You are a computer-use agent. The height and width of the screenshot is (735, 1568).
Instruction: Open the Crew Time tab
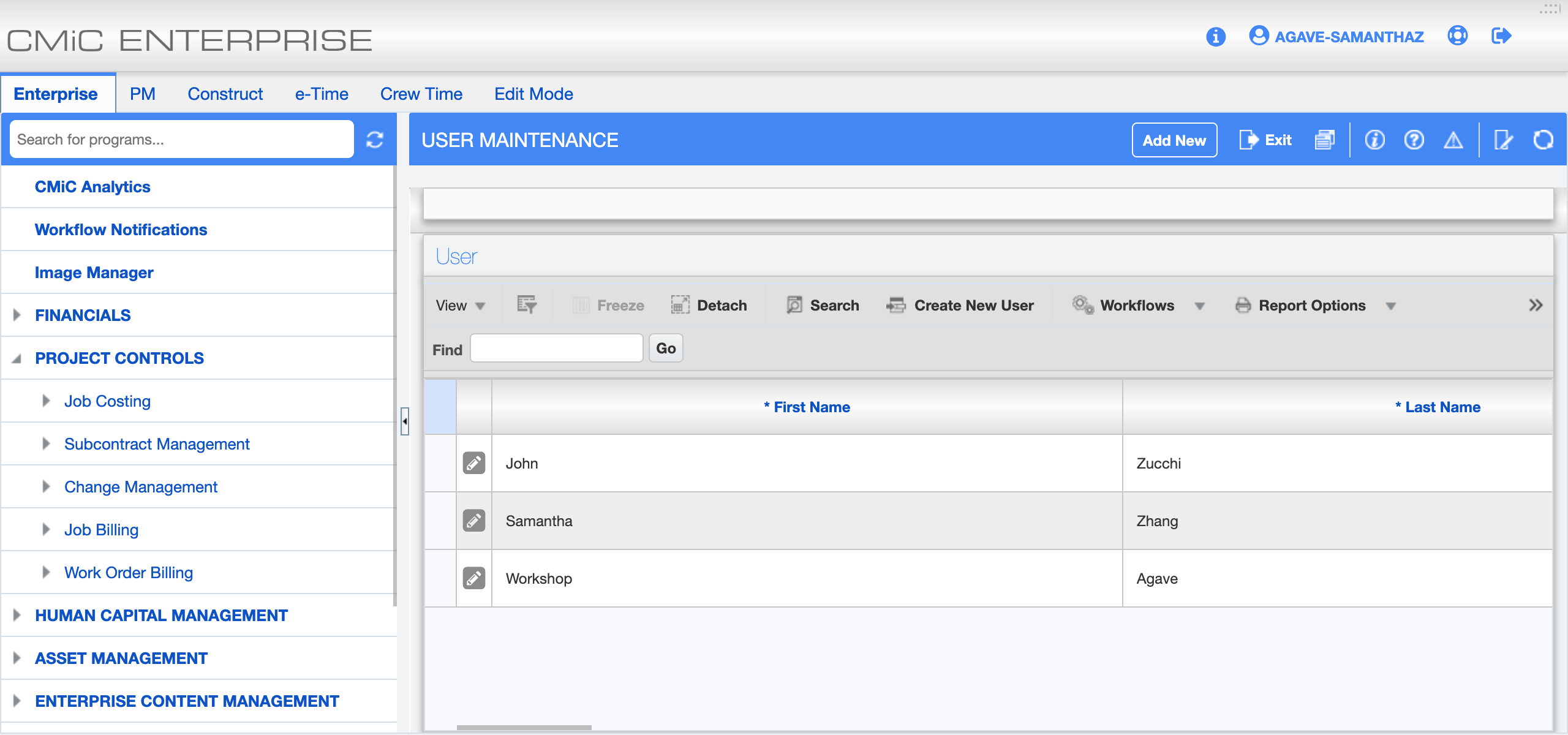[x=421, y=94]
